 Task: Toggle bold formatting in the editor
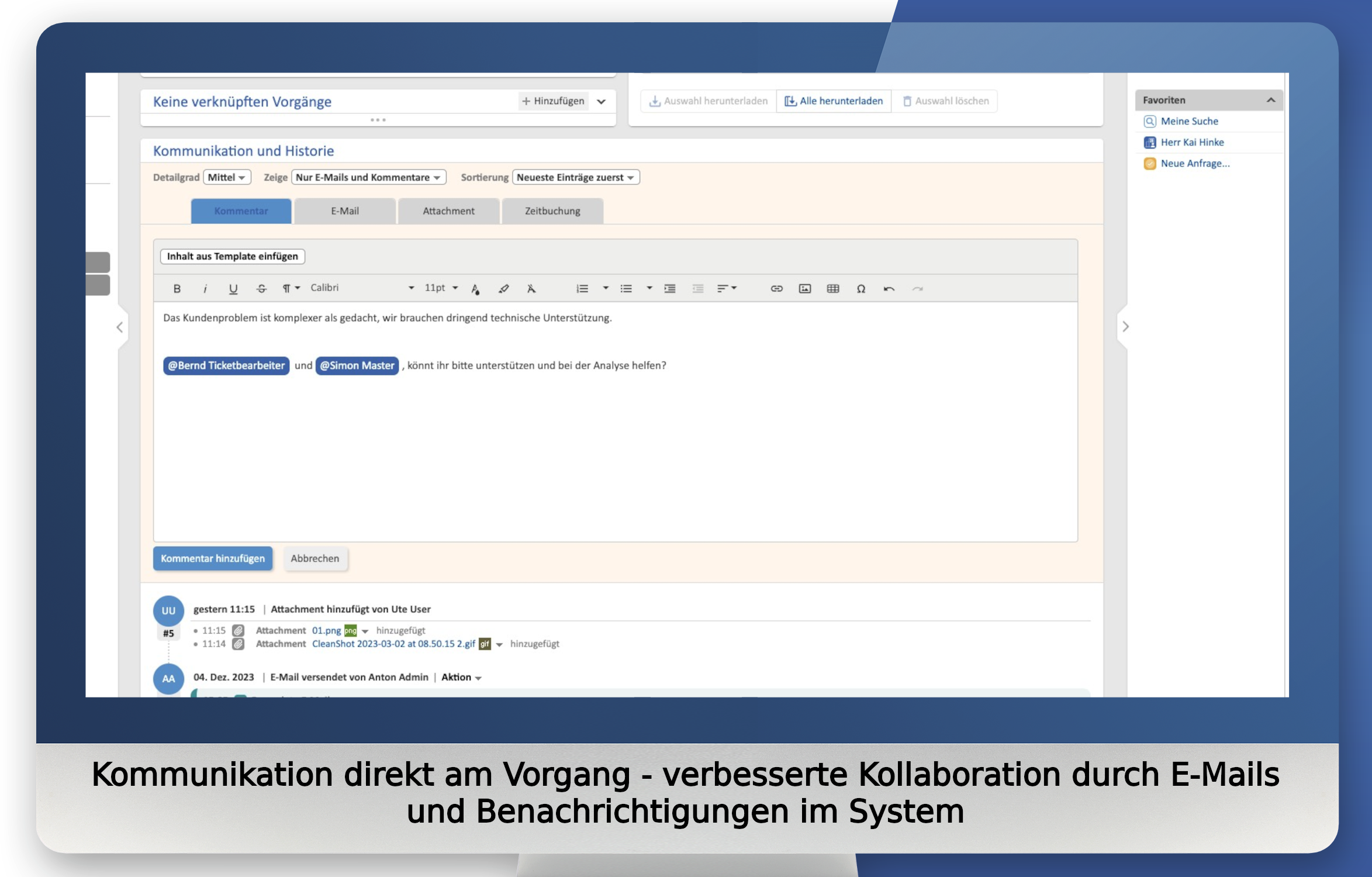tap(177, 288)
